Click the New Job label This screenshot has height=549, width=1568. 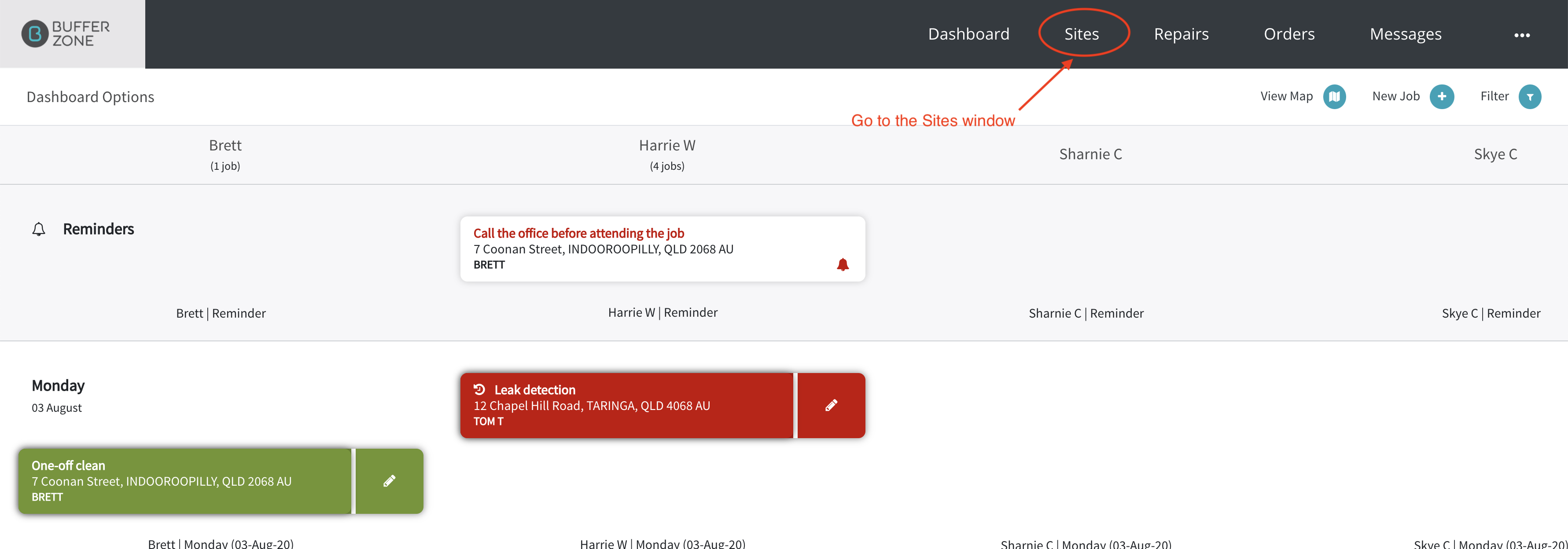click(x=1395, y=96)
